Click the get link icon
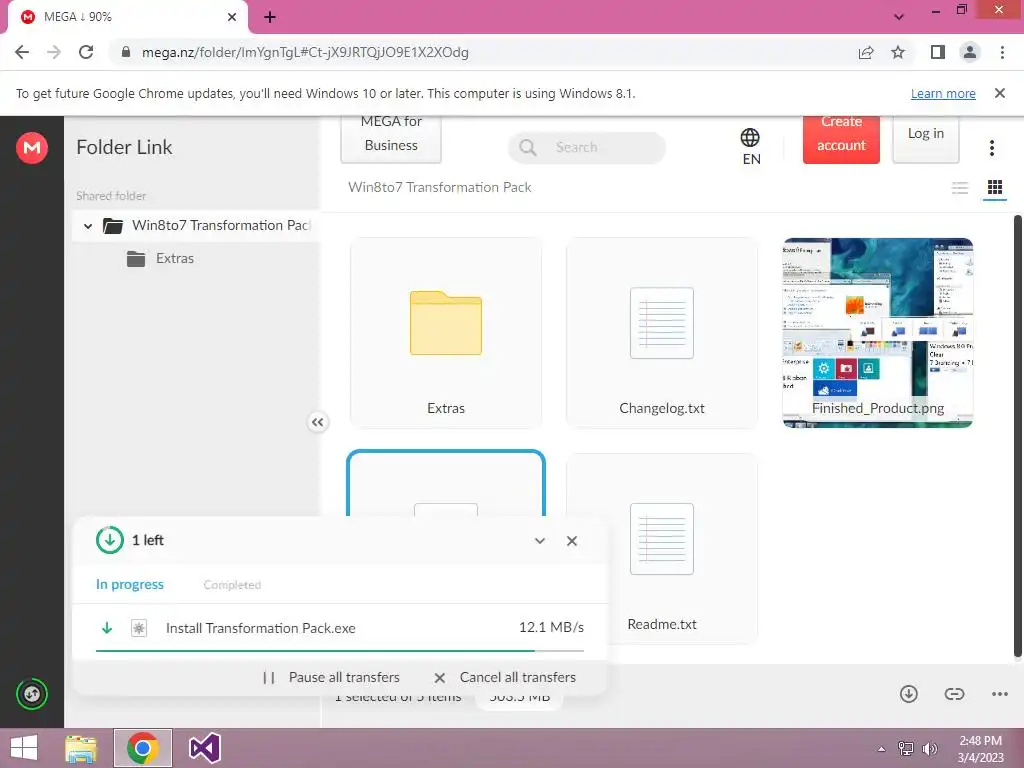1024x768 pixels. coord(954,694)
